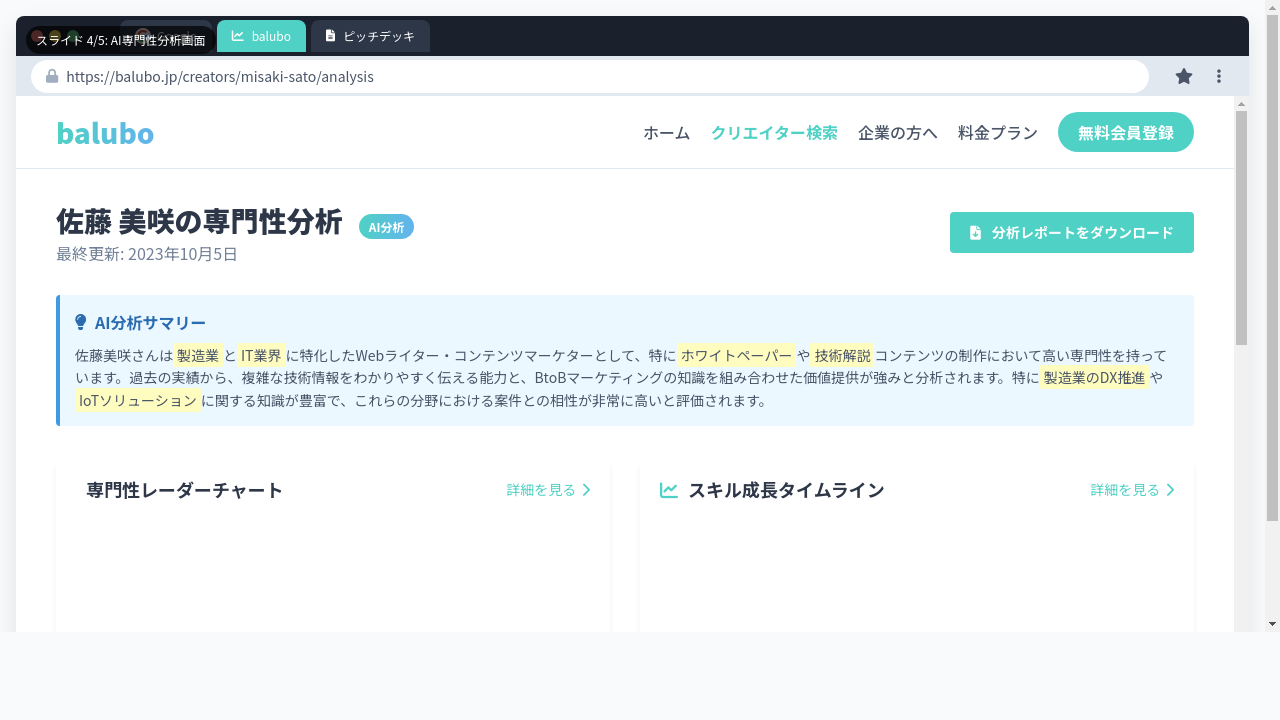This screenshot has height=720, width=1280.
Task: Expand 詳細を見る for 専門性レーダーチャート
Action: pos(549,490)
